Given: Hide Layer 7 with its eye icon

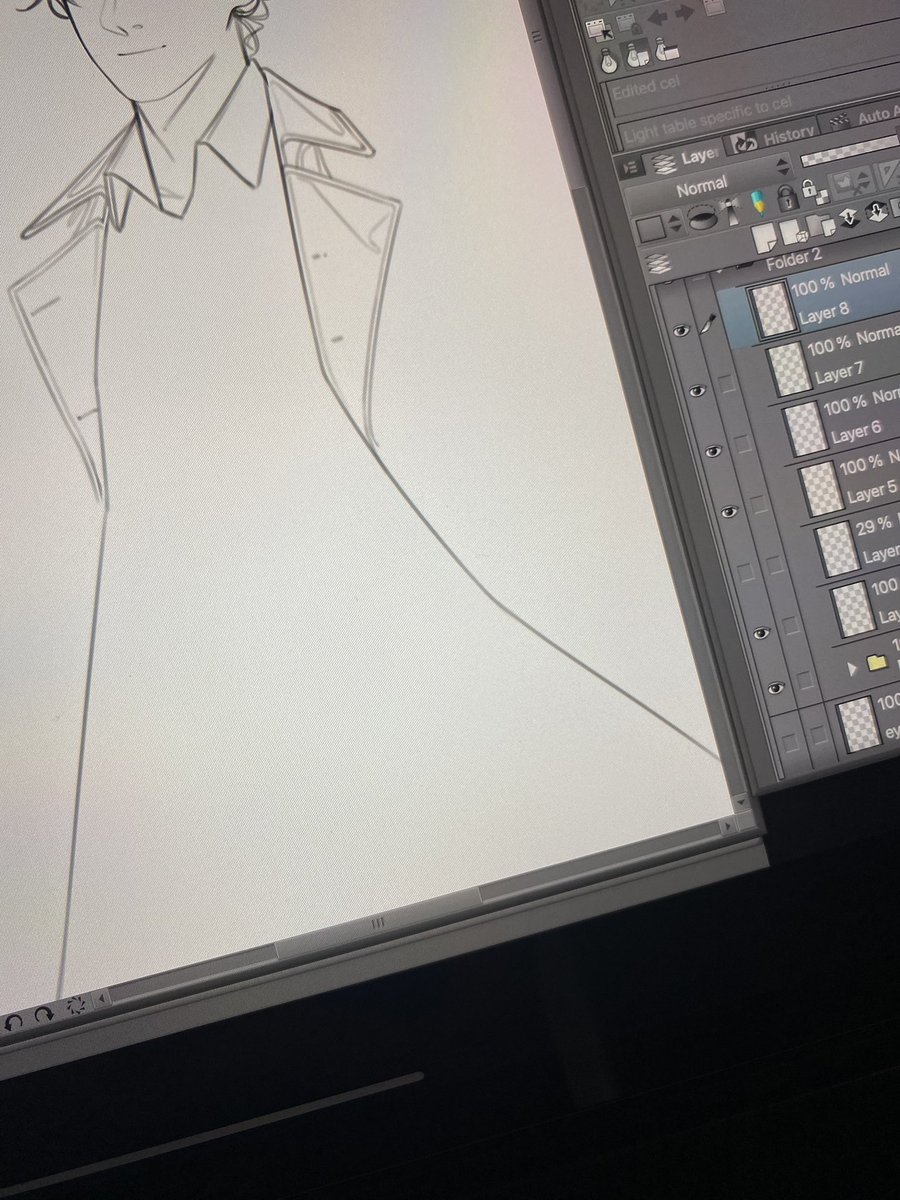Looking at the screenshot, I should 697,389.
